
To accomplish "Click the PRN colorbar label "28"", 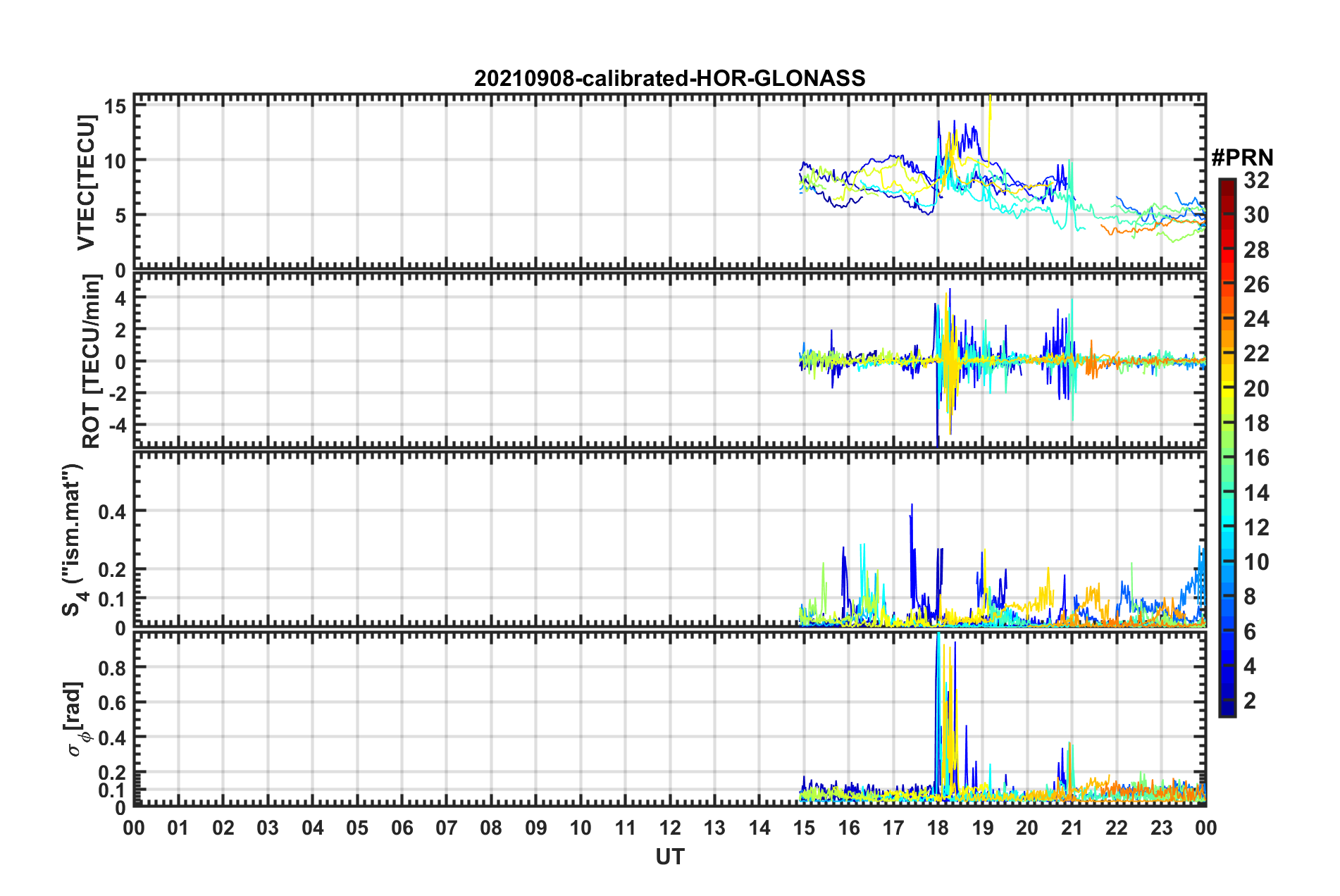I will coord(1257,250).
